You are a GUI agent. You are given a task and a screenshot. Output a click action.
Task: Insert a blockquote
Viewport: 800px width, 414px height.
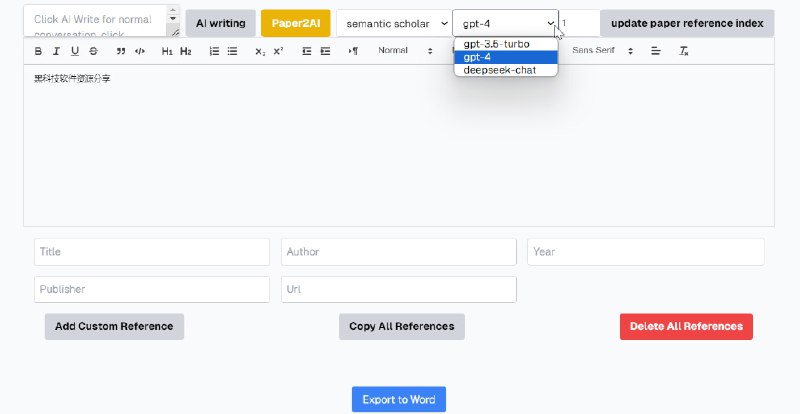coord(121,51)
